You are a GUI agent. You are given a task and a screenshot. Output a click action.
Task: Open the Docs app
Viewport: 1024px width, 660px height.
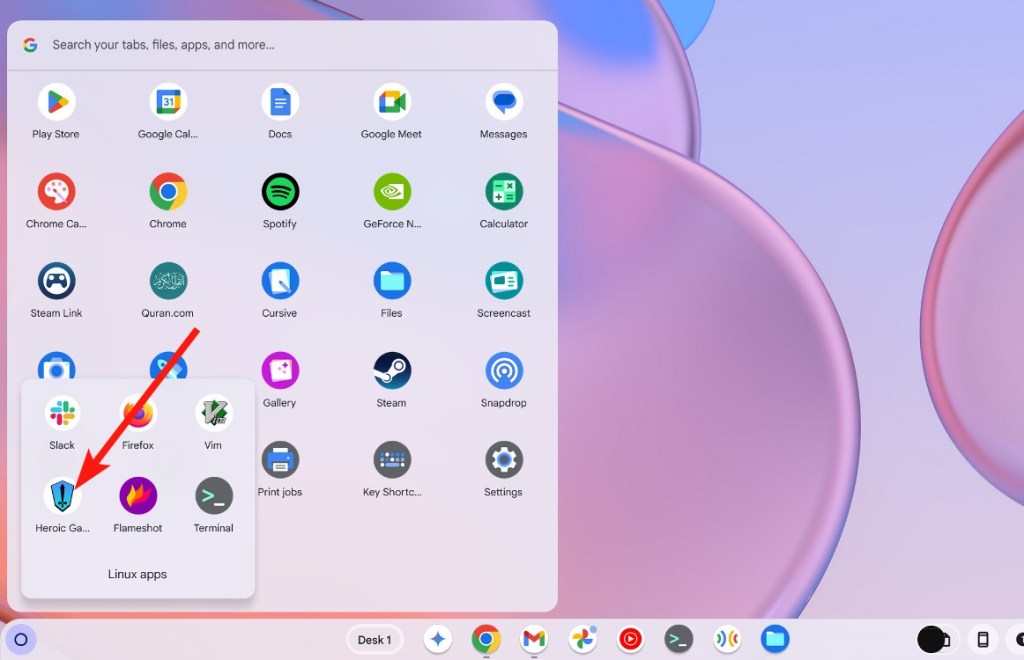[x=280, y=102]
